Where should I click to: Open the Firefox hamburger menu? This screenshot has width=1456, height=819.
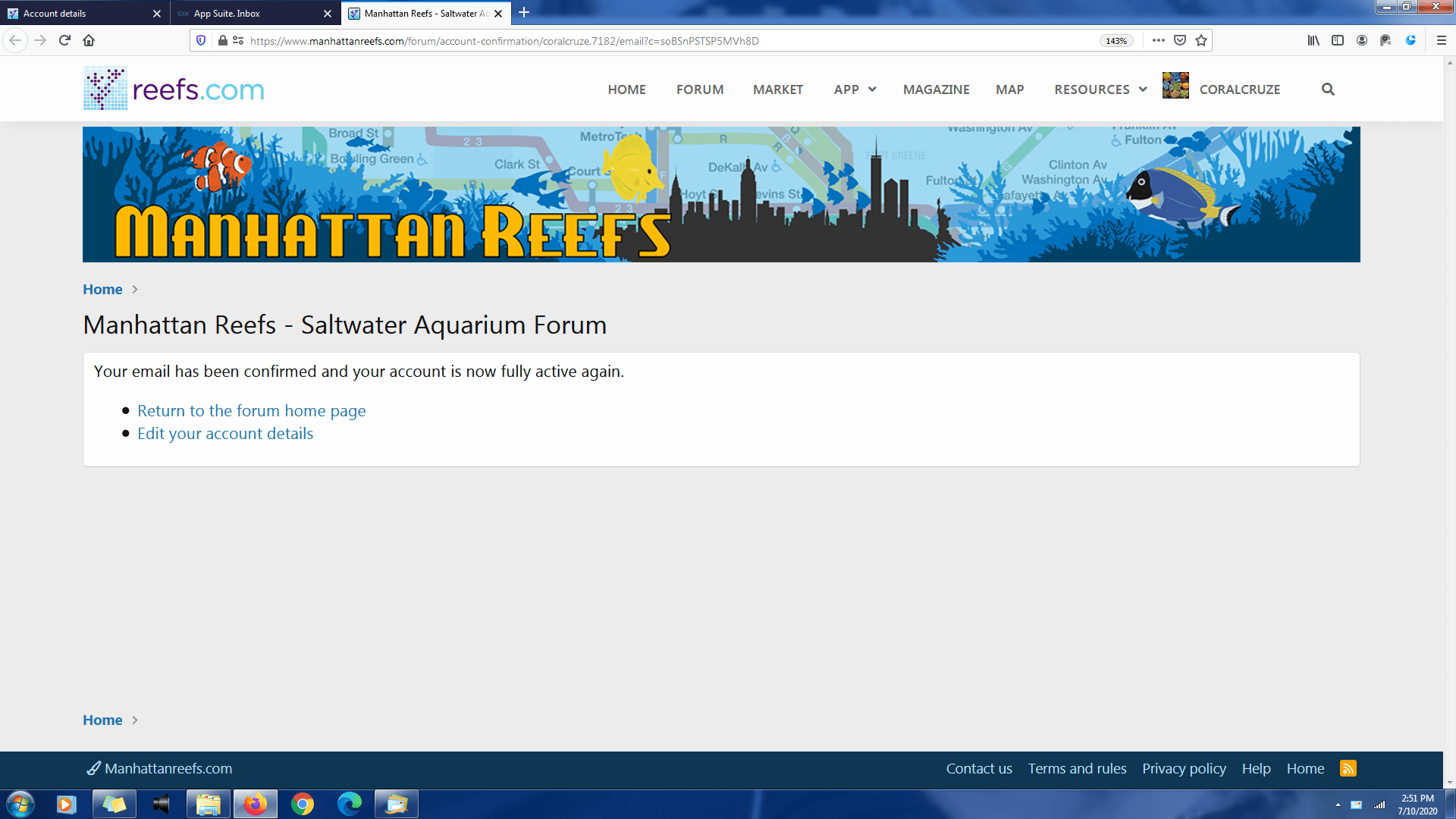click(1442, 40)
